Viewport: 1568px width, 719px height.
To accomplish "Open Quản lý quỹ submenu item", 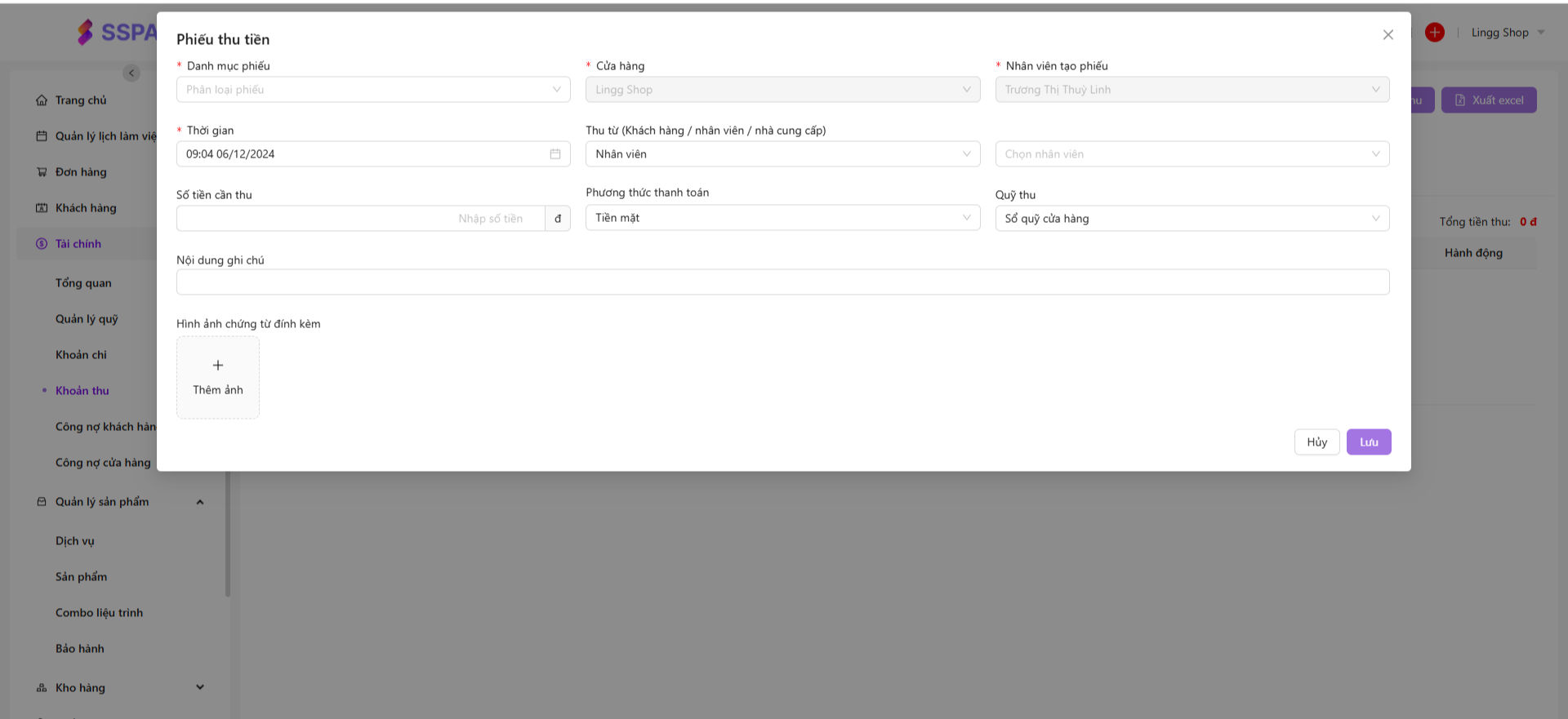I will (x=87, y=319).
